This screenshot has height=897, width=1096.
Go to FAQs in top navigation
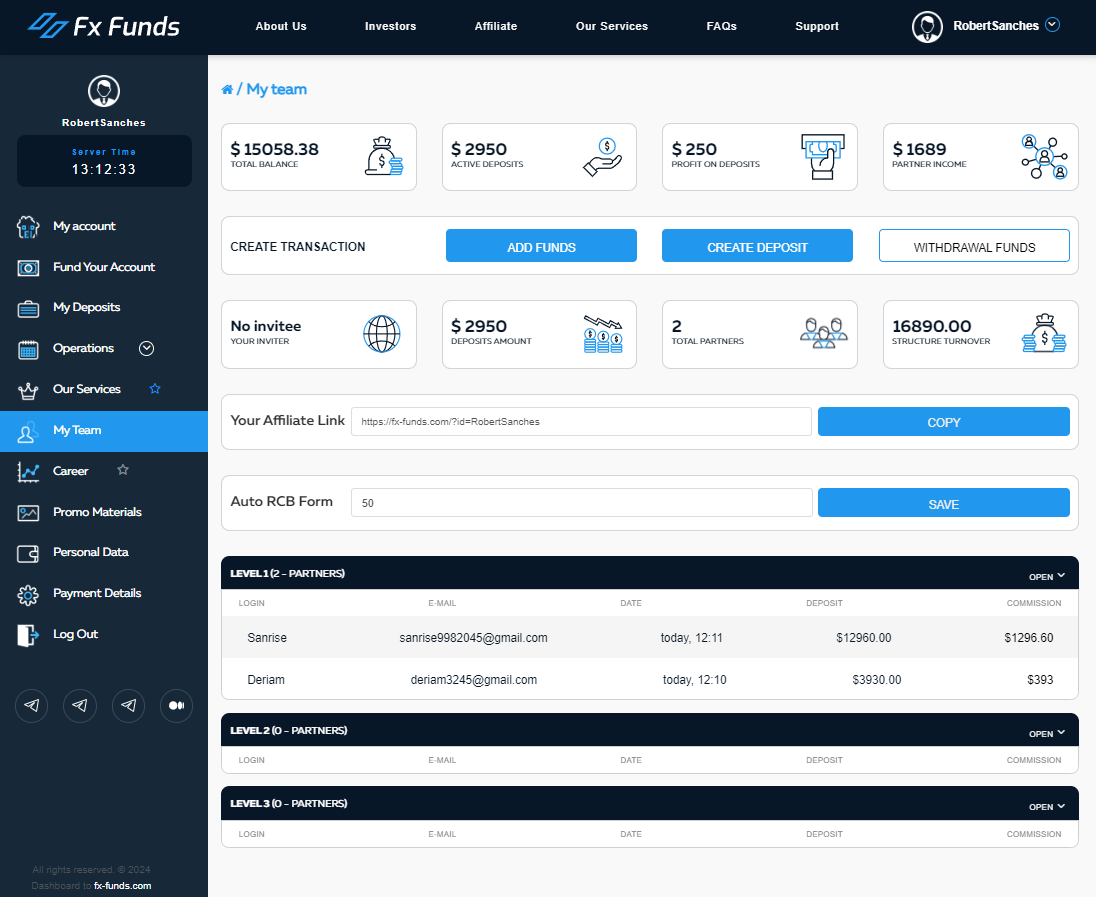pyautogui.click(x=721, y=26)
